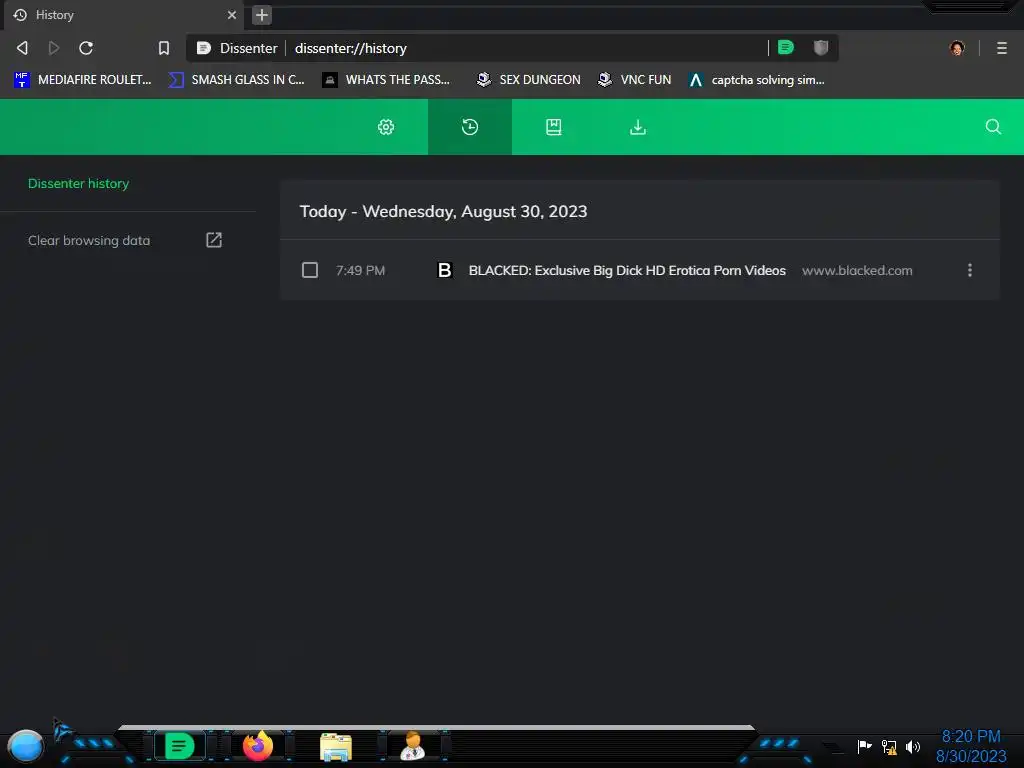
Task: Click the date header Wednesday, August 30, 2023
Action: click(475, 212)
